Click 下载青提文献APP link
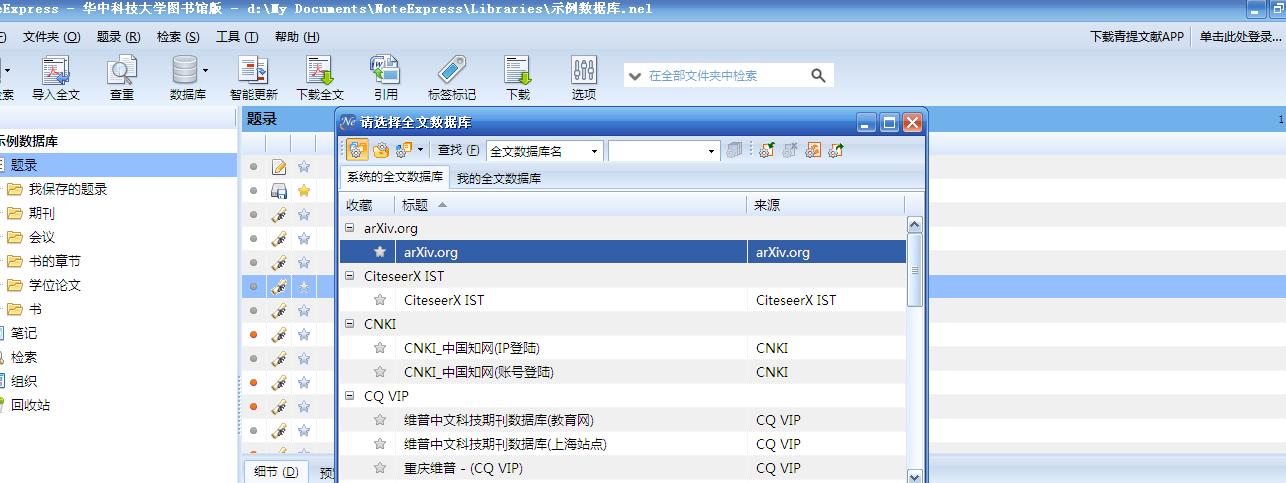 pyautogui.click(x=1137, y=37)
